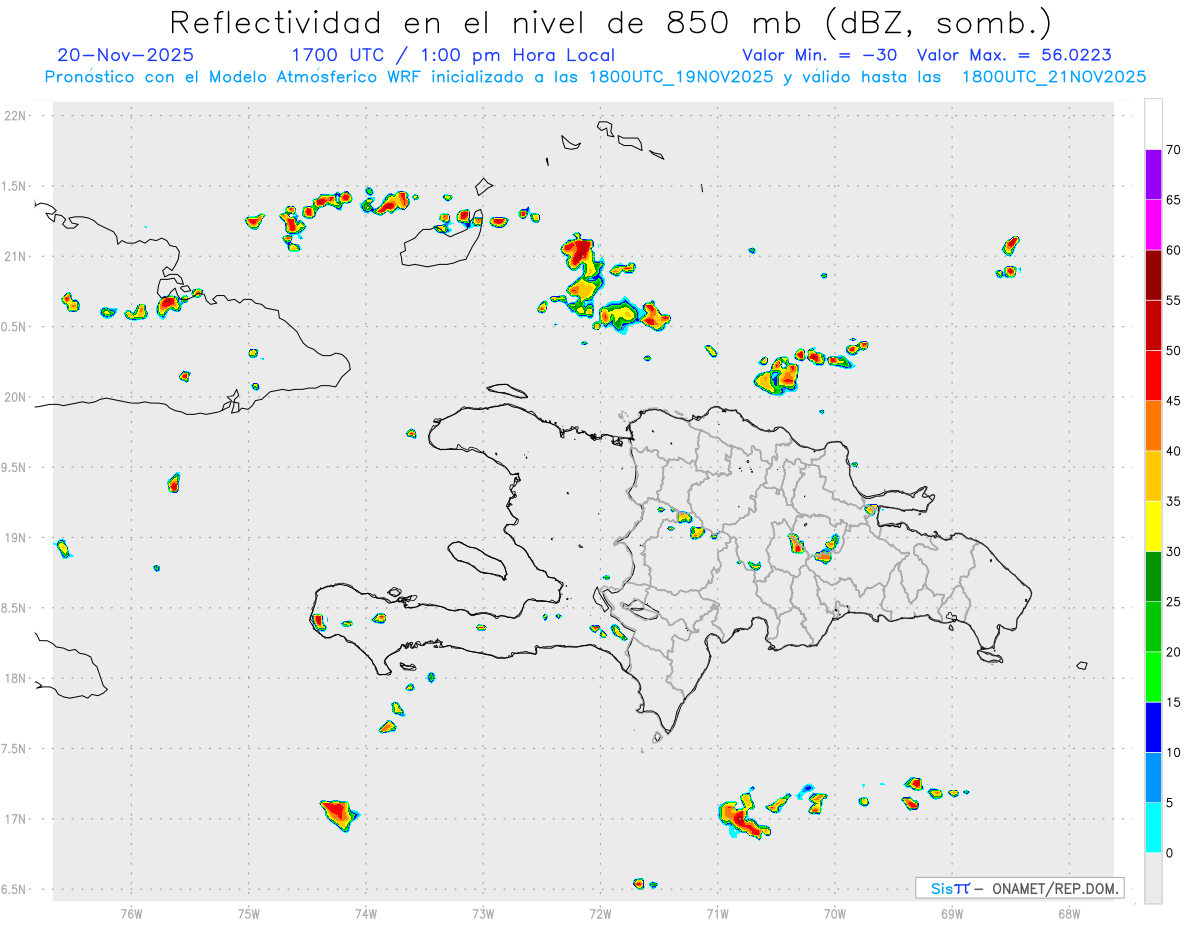Click the longitude axis label '68W'
This screenshot has width=1200, height=927.
tap(1069, 914)
